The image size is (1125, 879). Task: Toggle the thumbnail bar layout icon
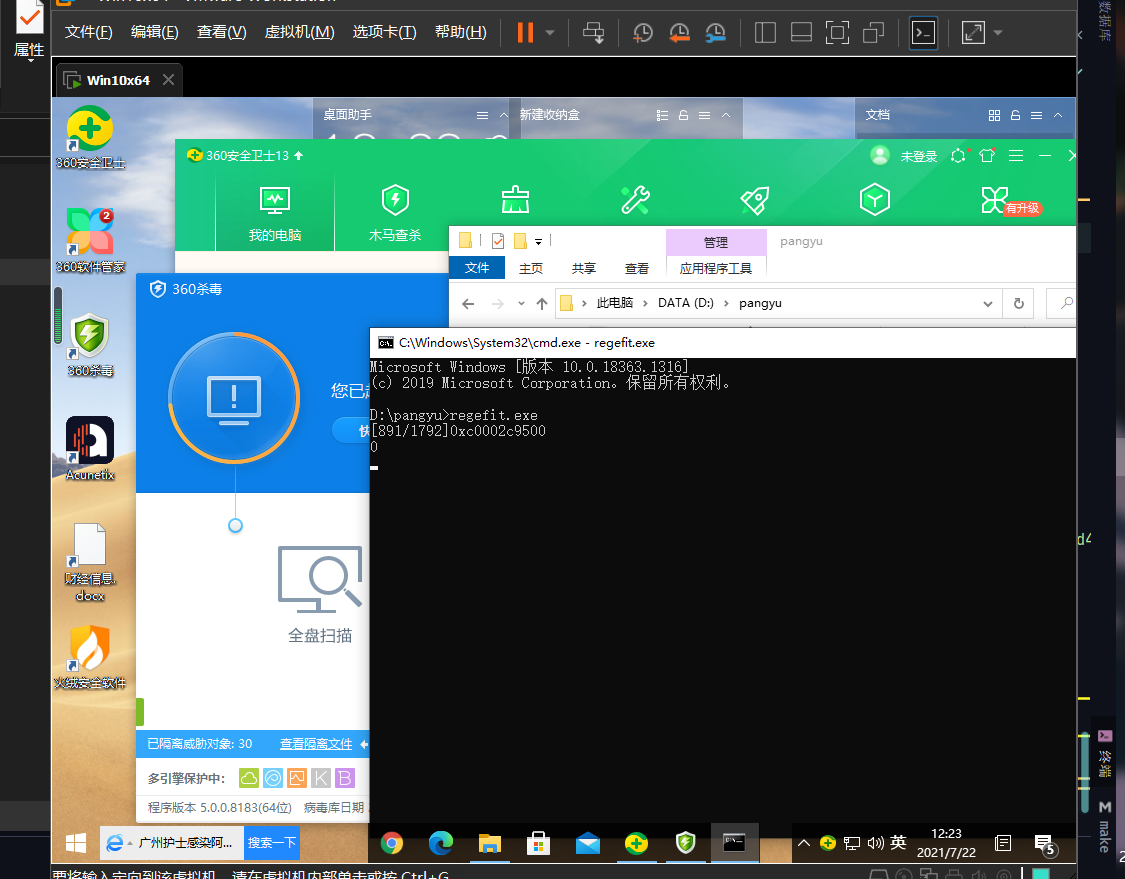801,32
